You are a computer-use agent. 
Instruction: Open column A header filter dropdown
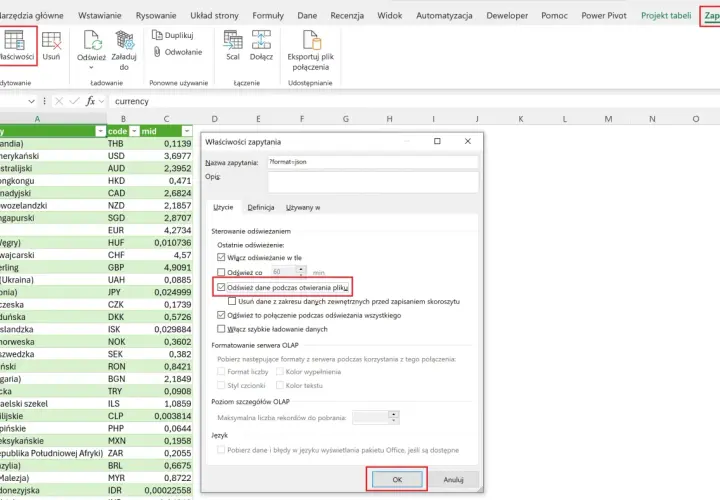(100, 131)
